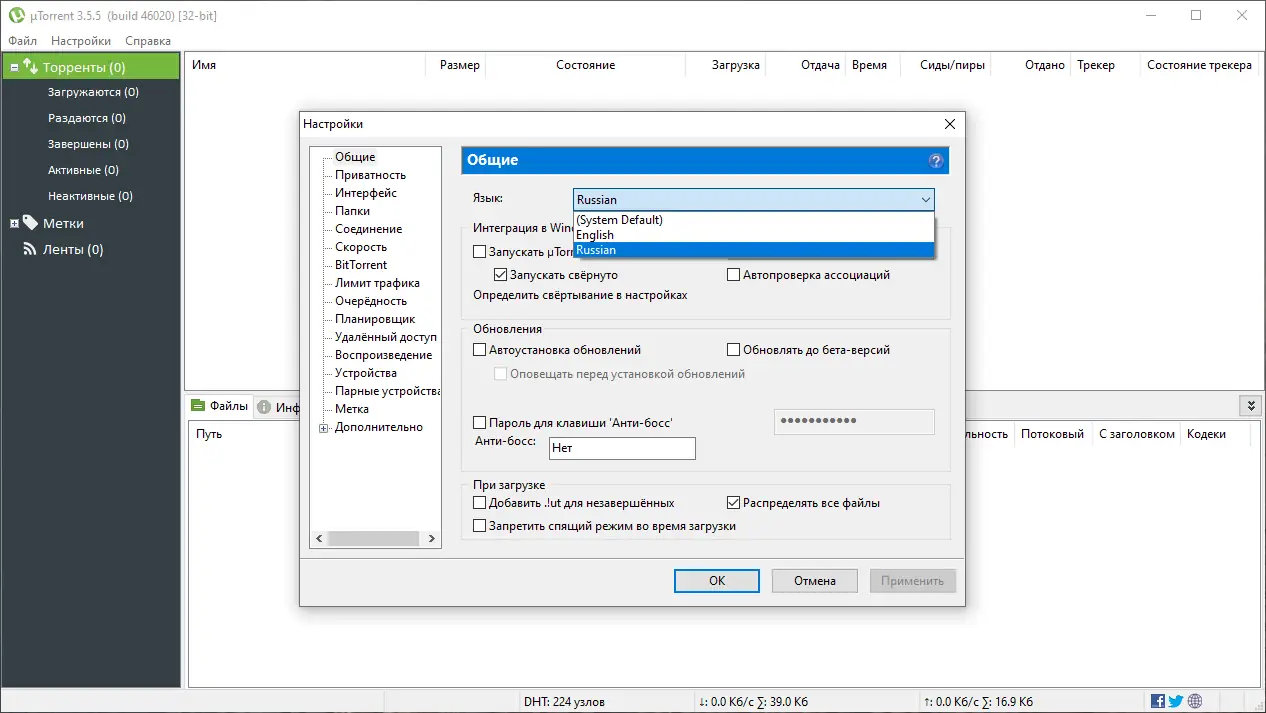Open Папки settings page

coord(353,211)
